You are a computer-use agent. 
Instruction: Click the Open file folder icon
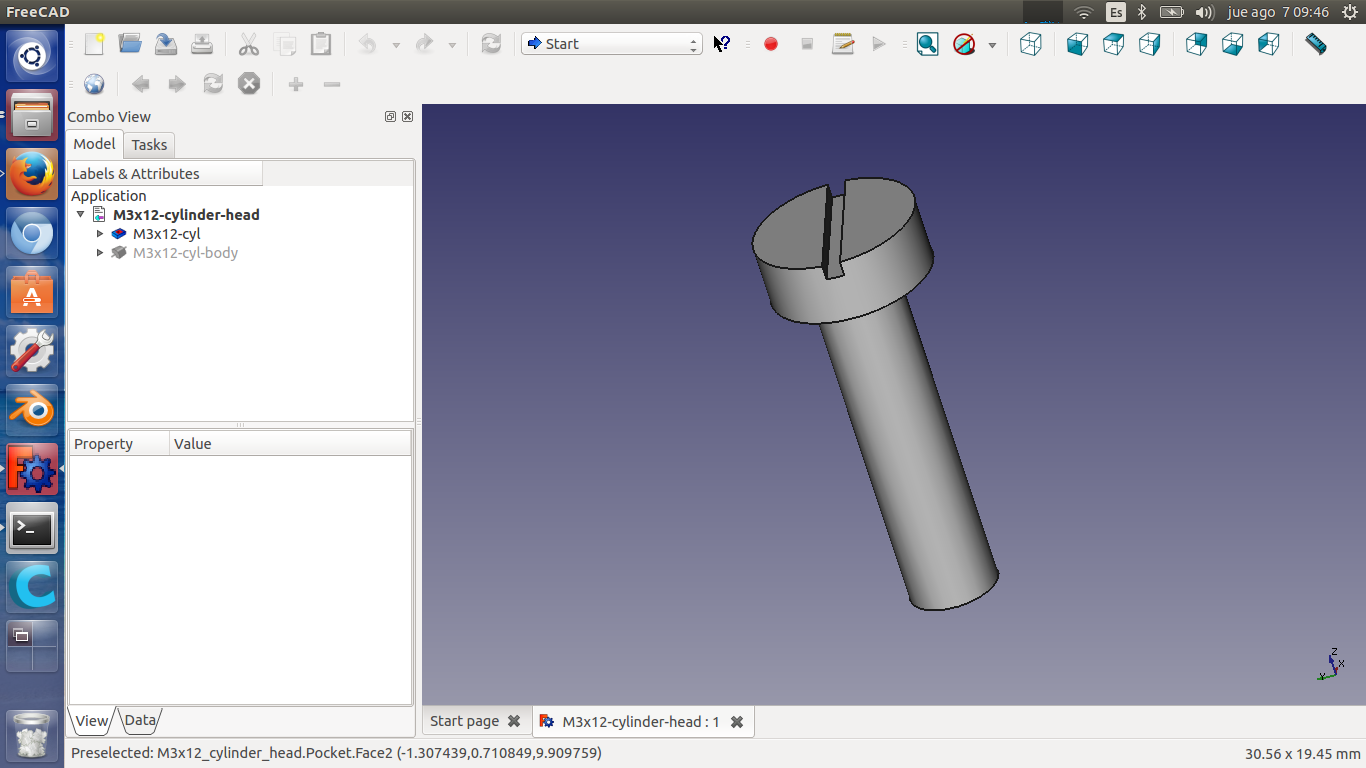[x=130, y=44]
